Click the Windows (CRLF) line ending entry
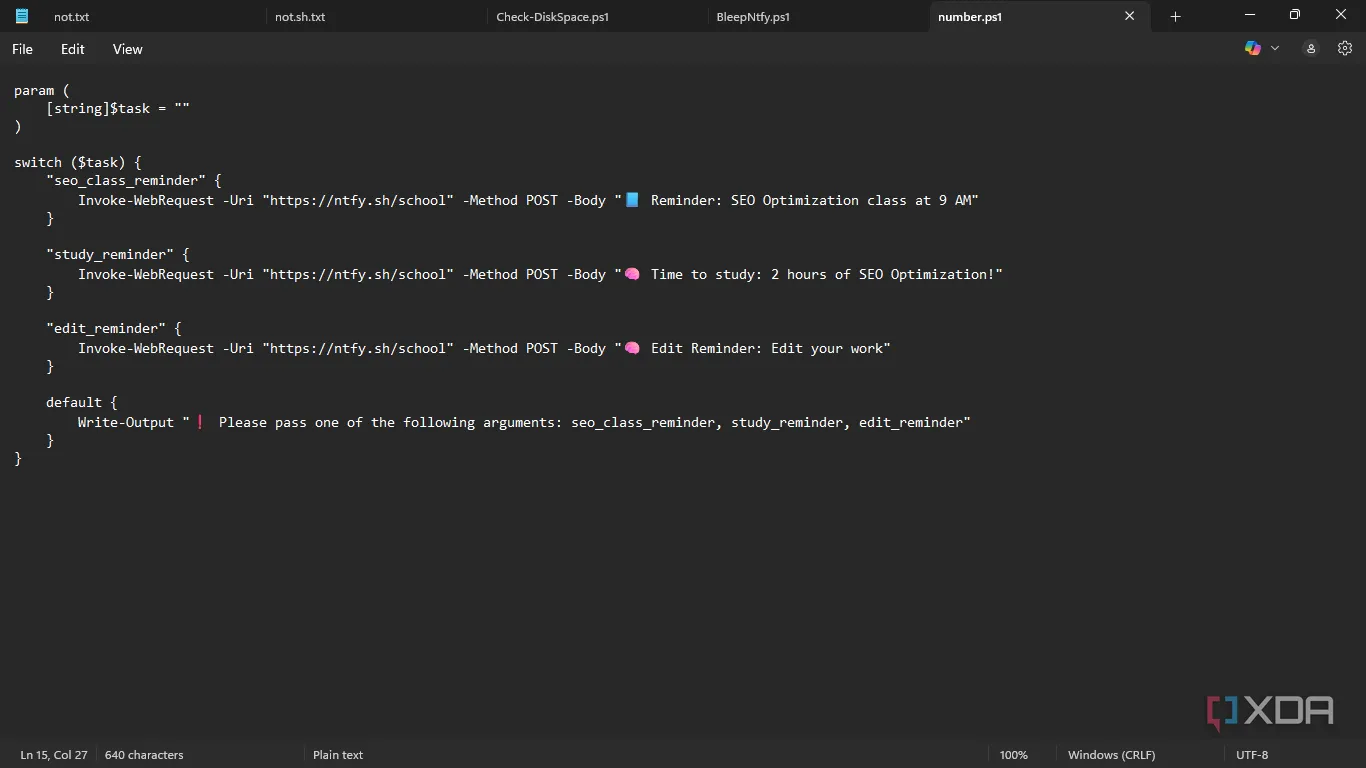This screenshot has height=768, width=1366. 1111,755
